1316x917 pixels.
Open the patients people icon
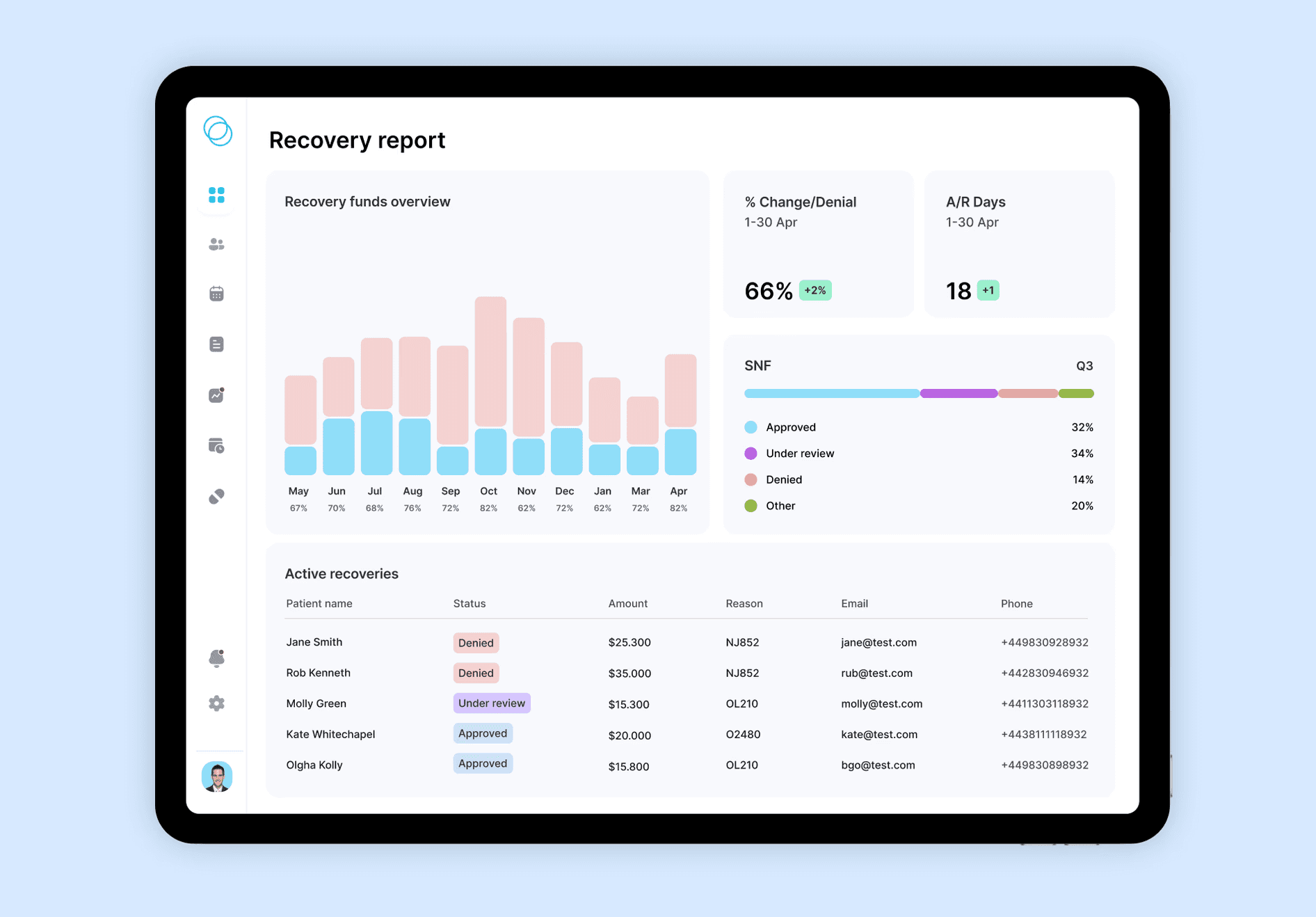[x=216, y=244]
